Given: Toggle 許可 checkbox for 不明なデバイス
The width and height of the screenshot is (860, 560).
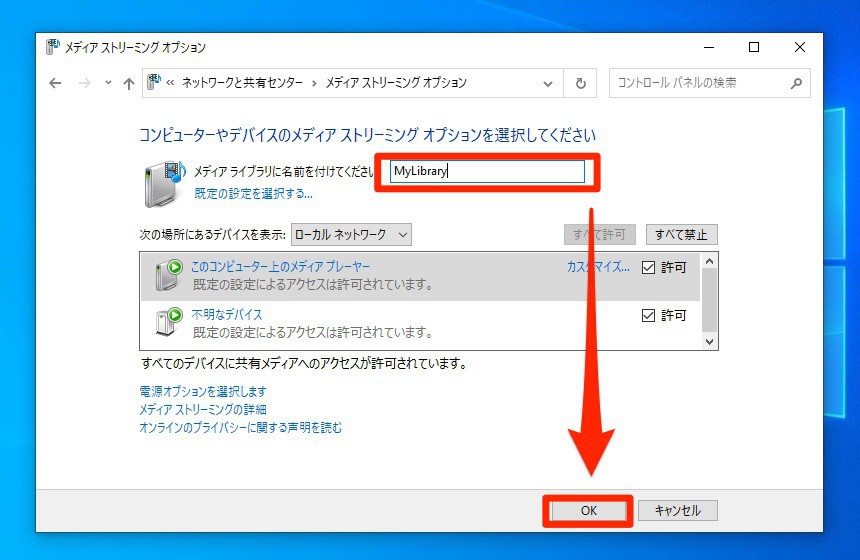Looking at the screenshot, I should [x=648, y=315].
